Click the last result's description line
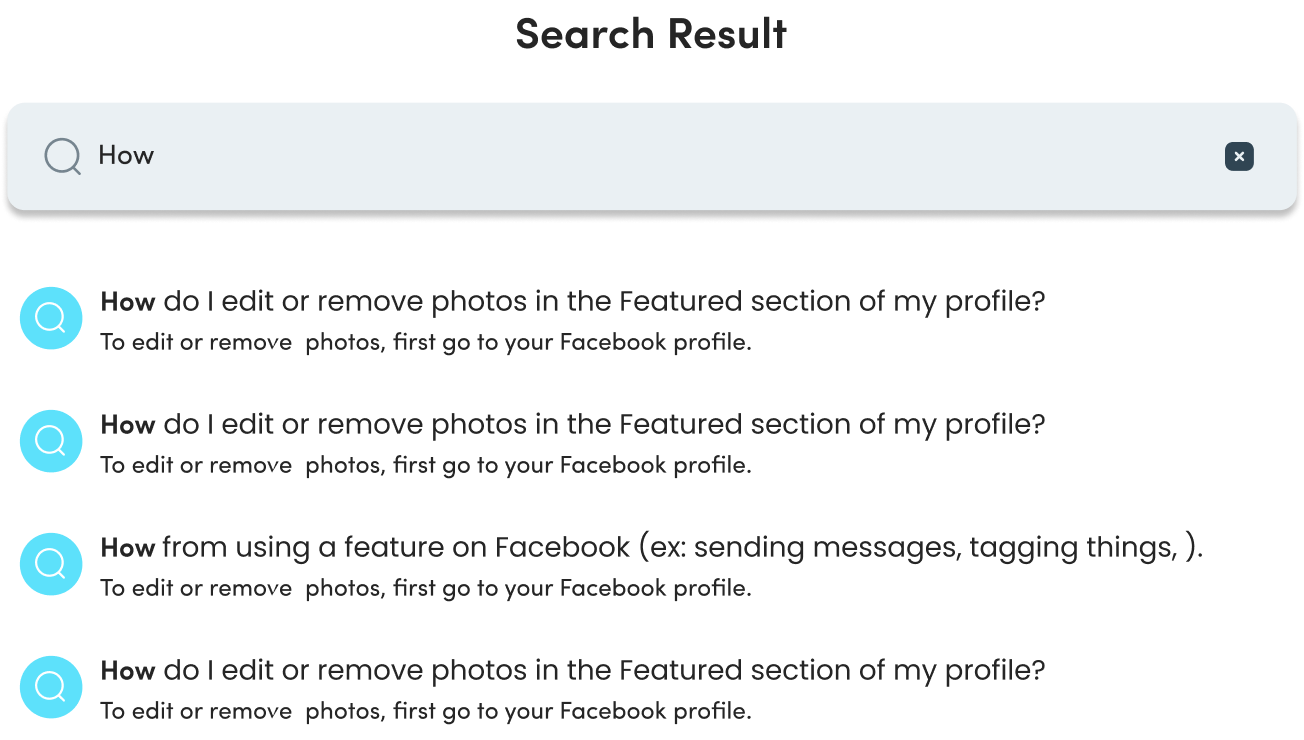Viewport: 1304px width, 740px height. (426, 711)
